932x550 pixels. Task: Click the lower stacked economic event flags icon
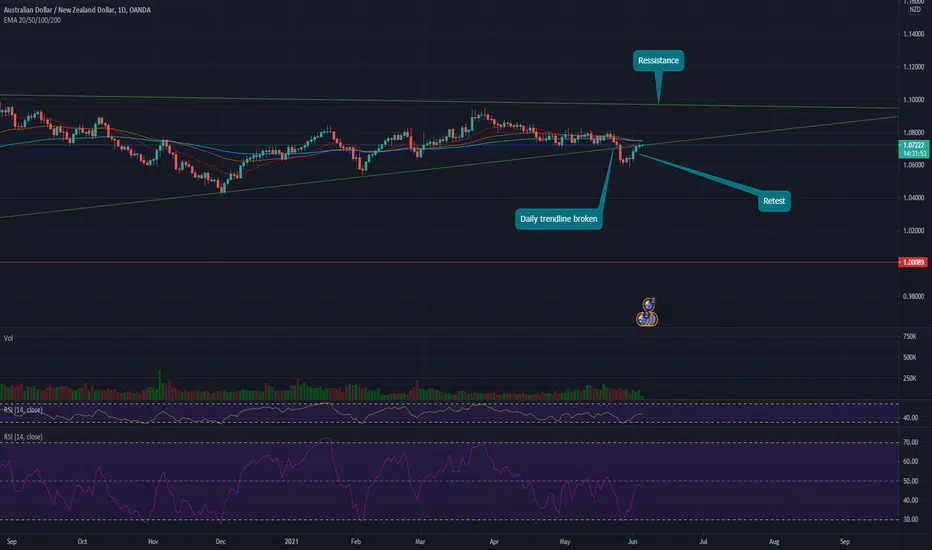coord(647,320)
